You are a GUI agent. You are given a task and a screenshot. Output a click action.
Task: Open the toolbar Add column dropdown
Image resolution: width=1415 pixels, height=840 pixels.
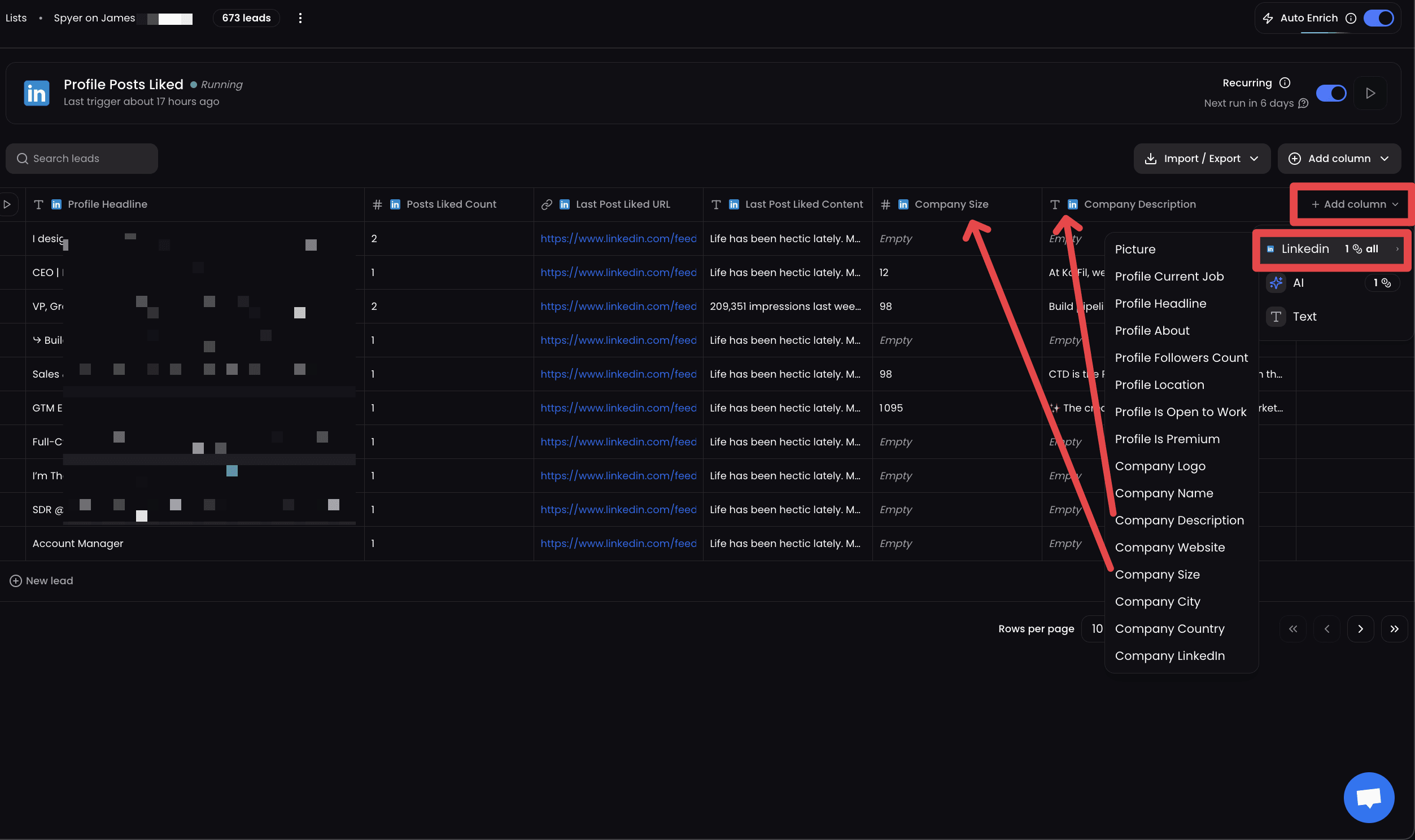tap(1339, 159)
